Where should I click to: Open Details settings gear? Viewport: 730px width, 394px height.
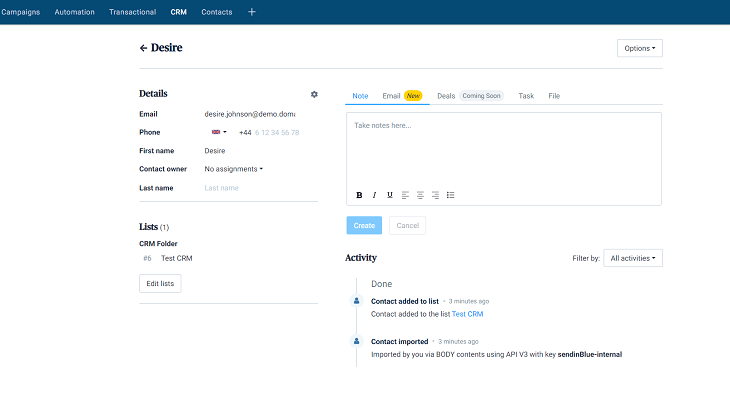pyautogui.click(x=314, y=94)
